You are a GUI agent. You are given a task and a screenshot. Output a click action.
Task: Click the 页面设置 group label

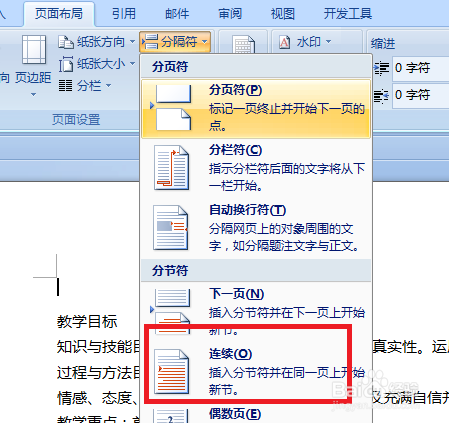pyautogui.click(x=76, y=119)
